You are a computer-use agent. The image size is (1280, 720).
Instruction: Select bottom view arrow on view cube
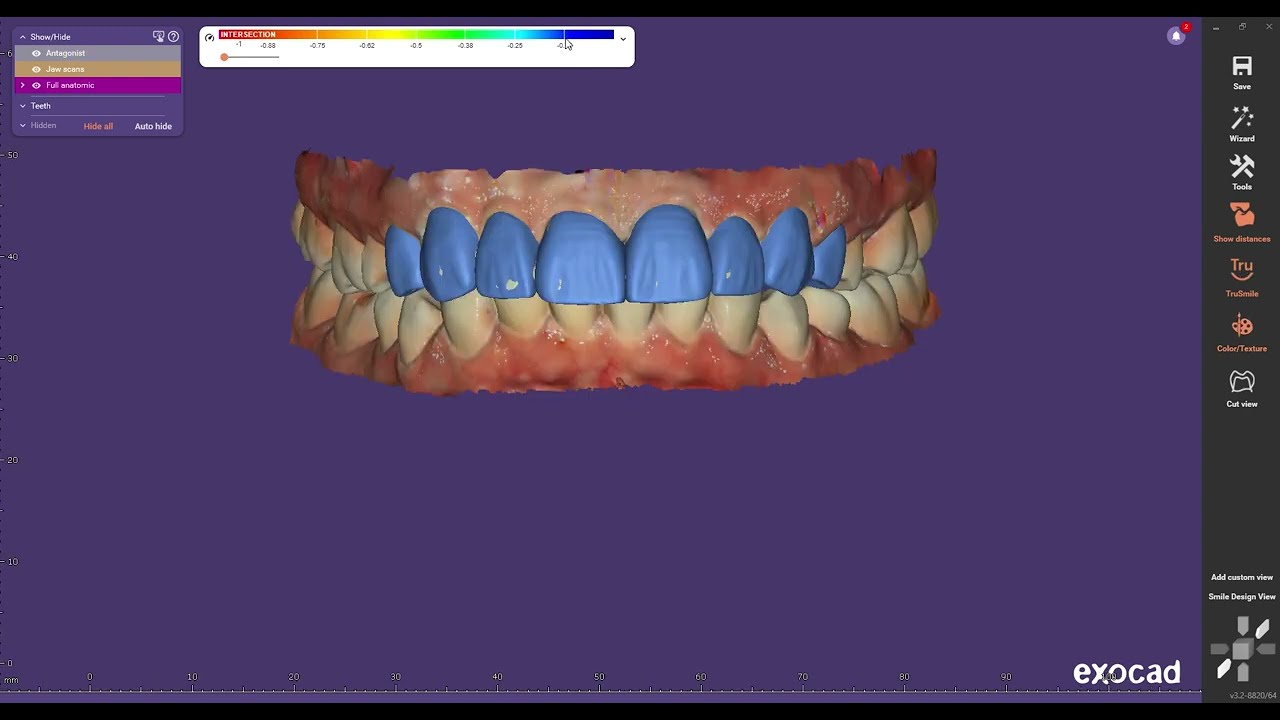[x=1242, y=672]
